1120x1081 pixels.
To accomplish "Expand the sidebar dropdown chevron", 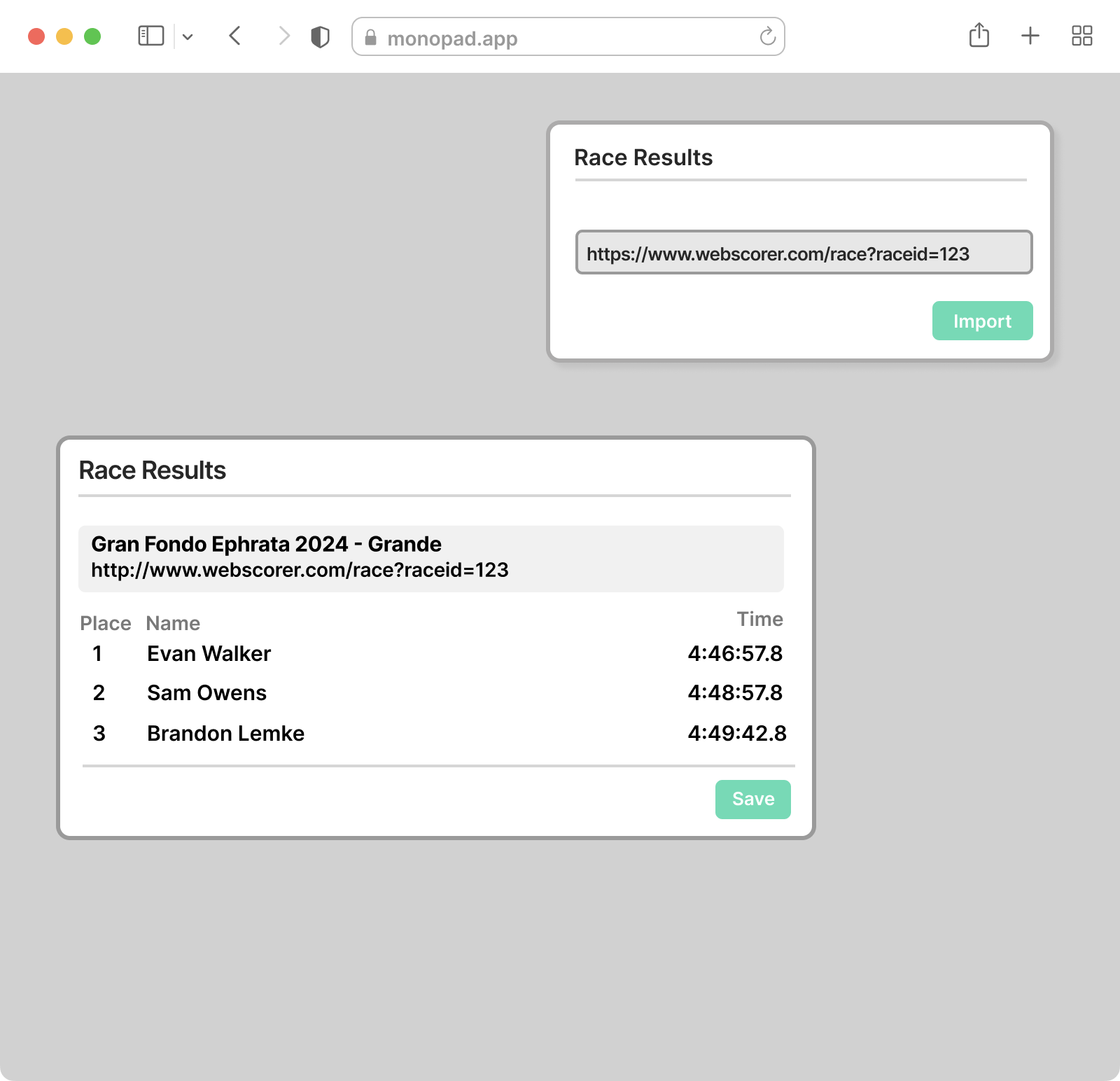I will click(188, 36).
